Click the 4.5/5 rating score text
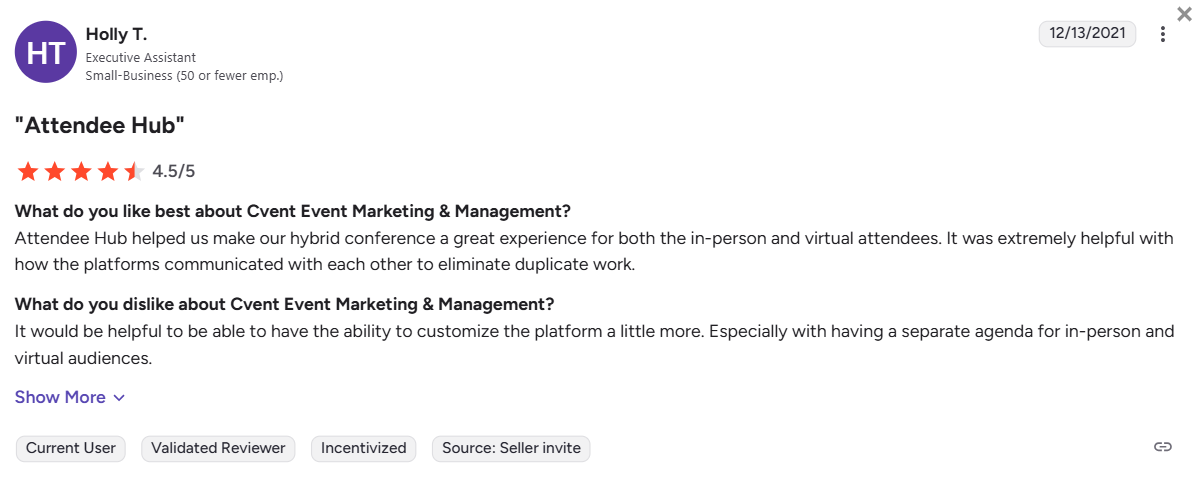Image resolution: width=1197 pixels, height=488 pixels. pos(174,171)
